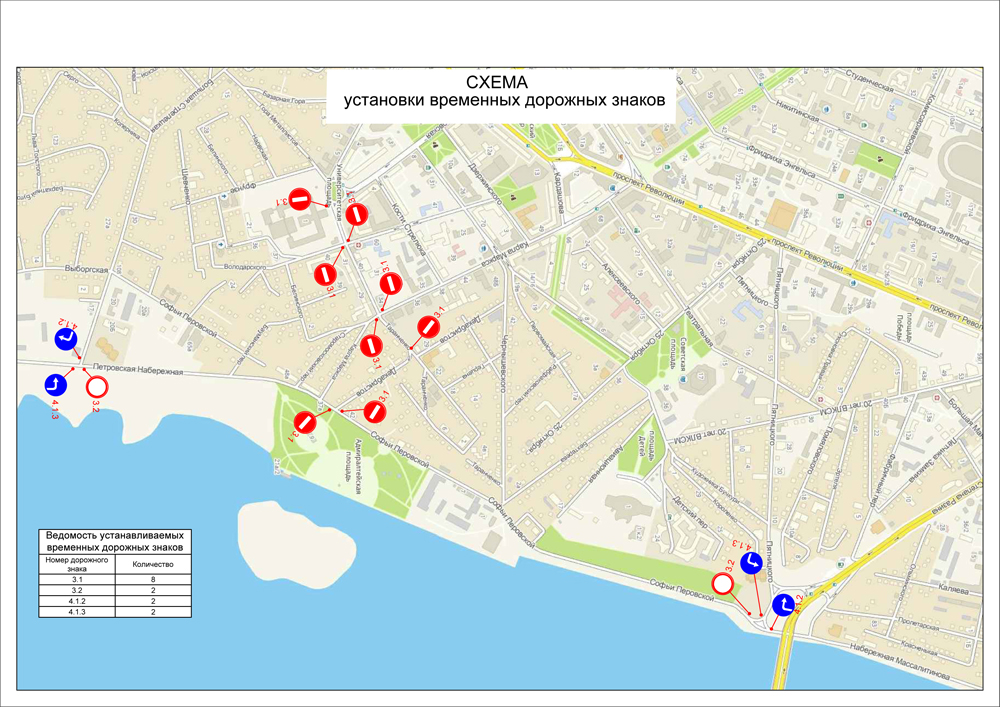Select the blue 4.1.3 sign beside Пятницкого street

tap(752, 563)
